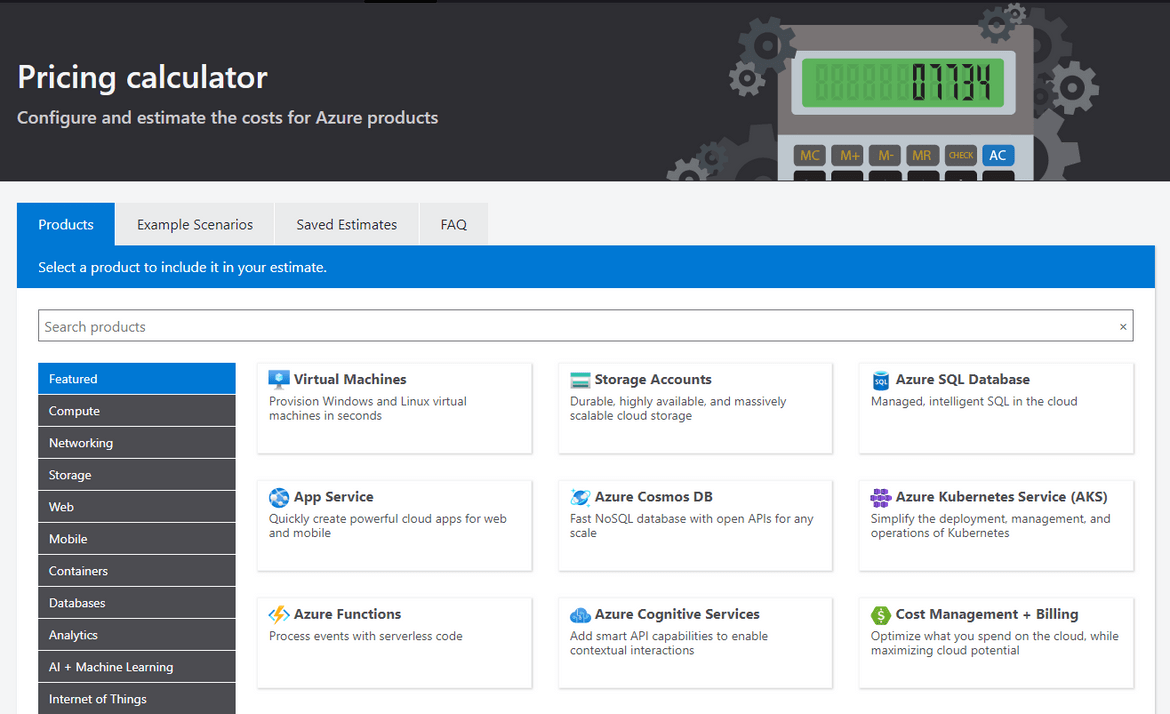Viewport: 1170px width, 714px height.
Task: Click the Azure Kubernetes Service cubes icon
Action: click(x=880, y=498)
